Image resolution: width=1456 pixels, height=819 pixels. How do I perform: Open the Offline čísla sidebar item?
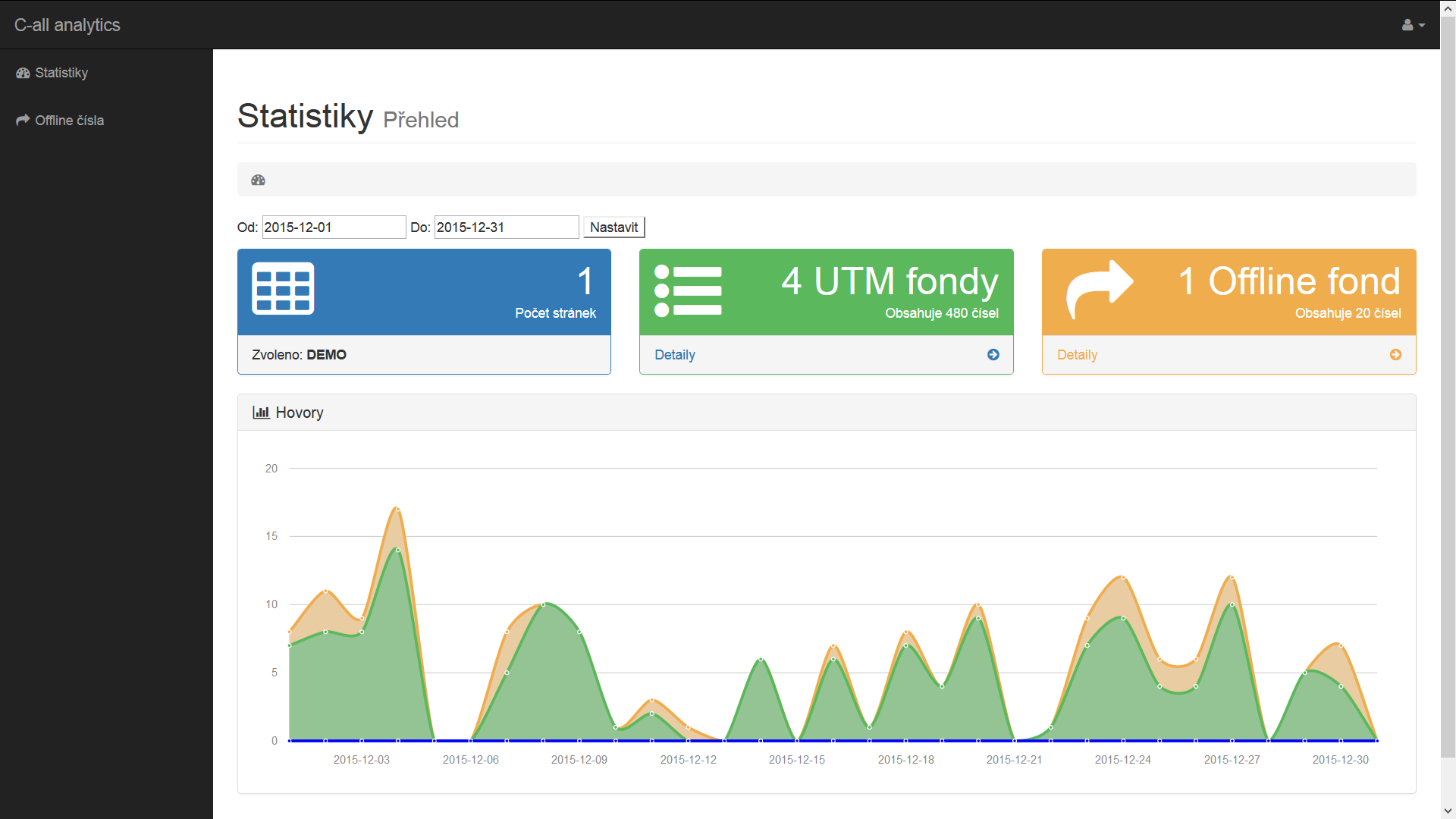69,121
